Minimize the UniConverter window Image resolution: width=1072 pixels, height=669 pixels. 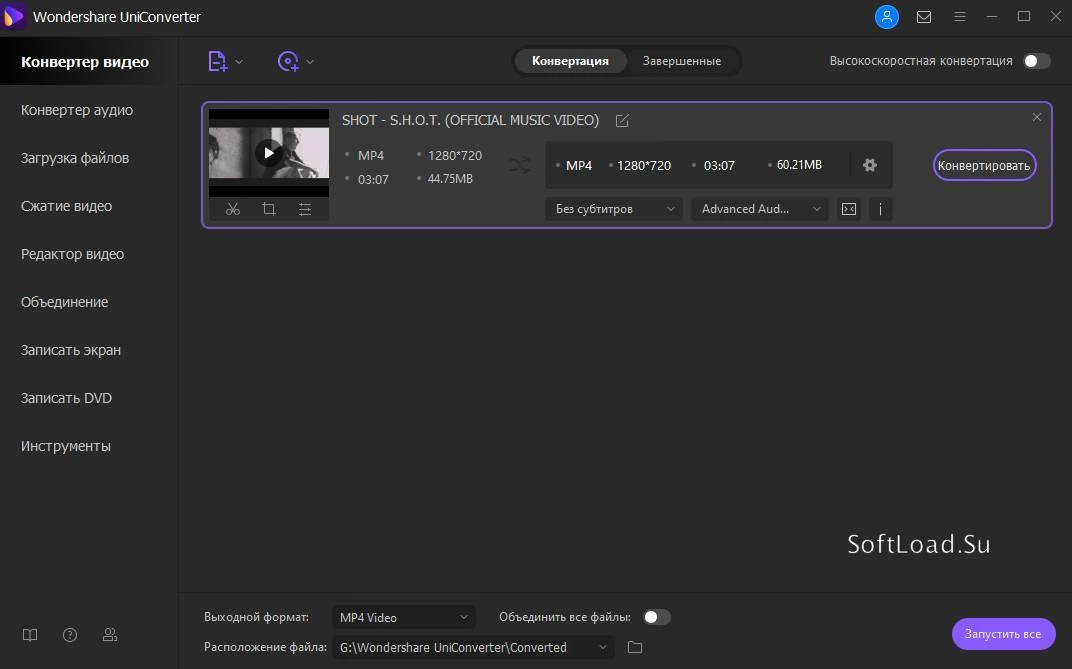[992, 17]
